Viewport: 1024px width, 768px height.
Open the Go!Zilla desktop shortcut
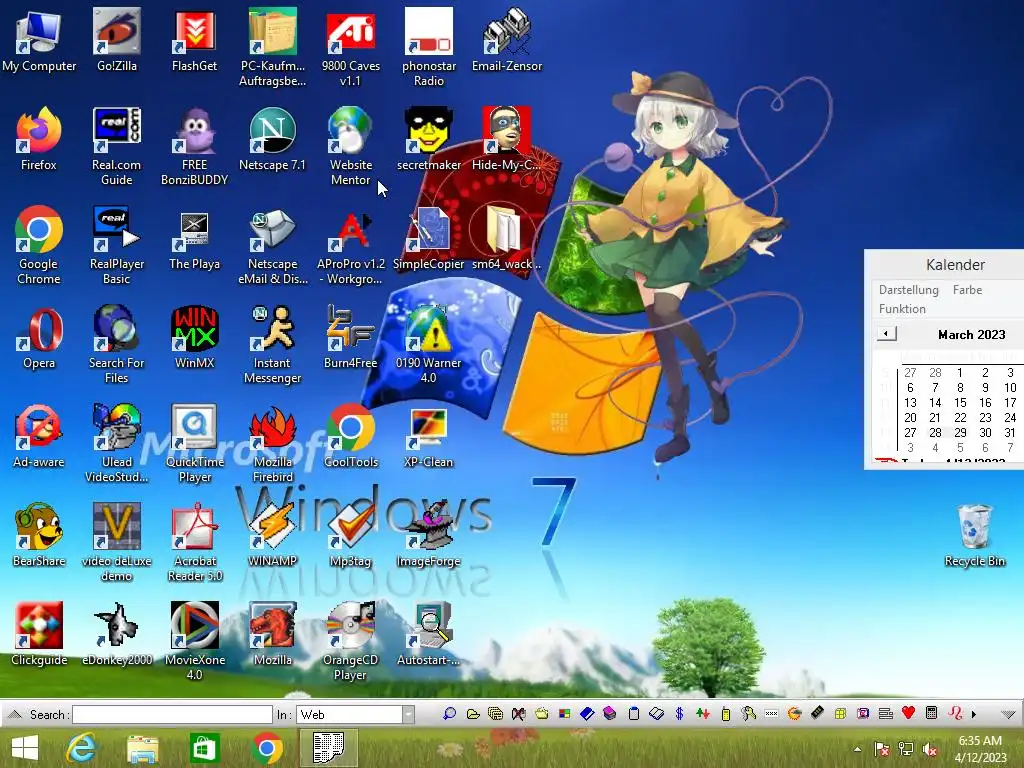117,39
